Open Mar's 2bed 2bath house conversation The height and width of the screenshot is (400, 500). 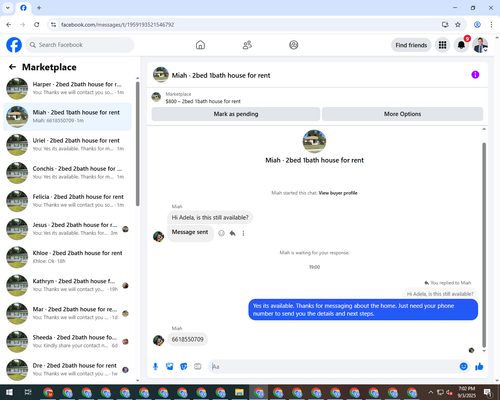tap(67, 313)
